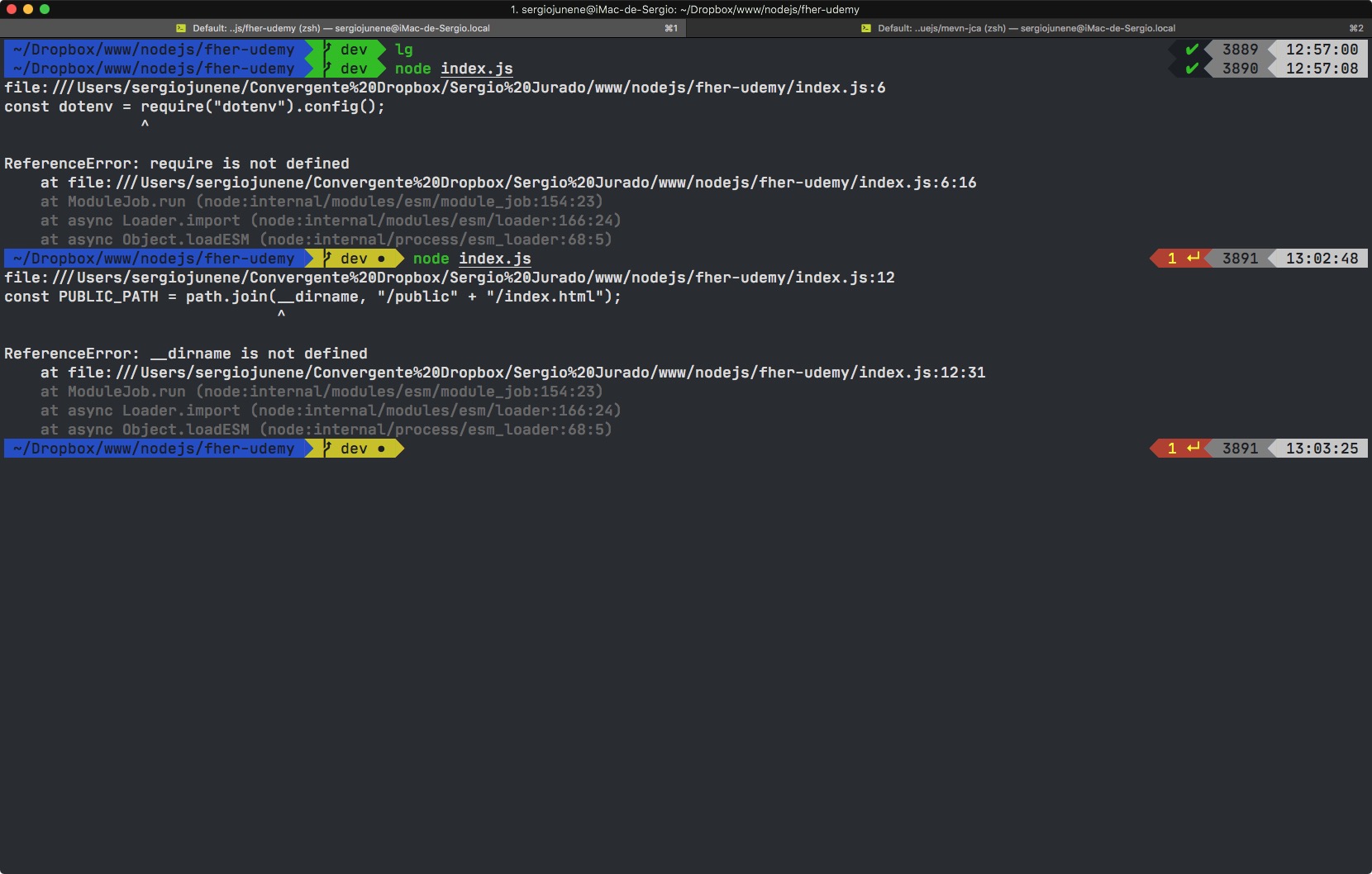Click history number 3891 on the 13:03:25 row
Image resolution: width=1372 pixels, height=874 pixels.
click(x=1241, y=449)
